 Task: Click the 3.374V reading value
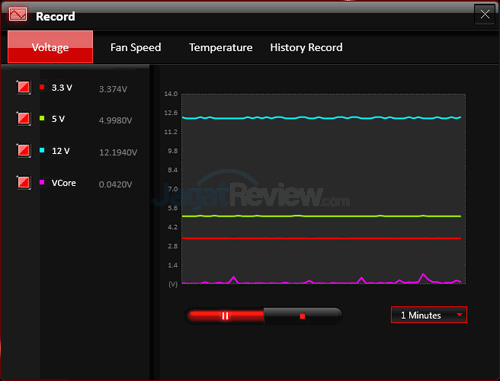coord(113,89)
